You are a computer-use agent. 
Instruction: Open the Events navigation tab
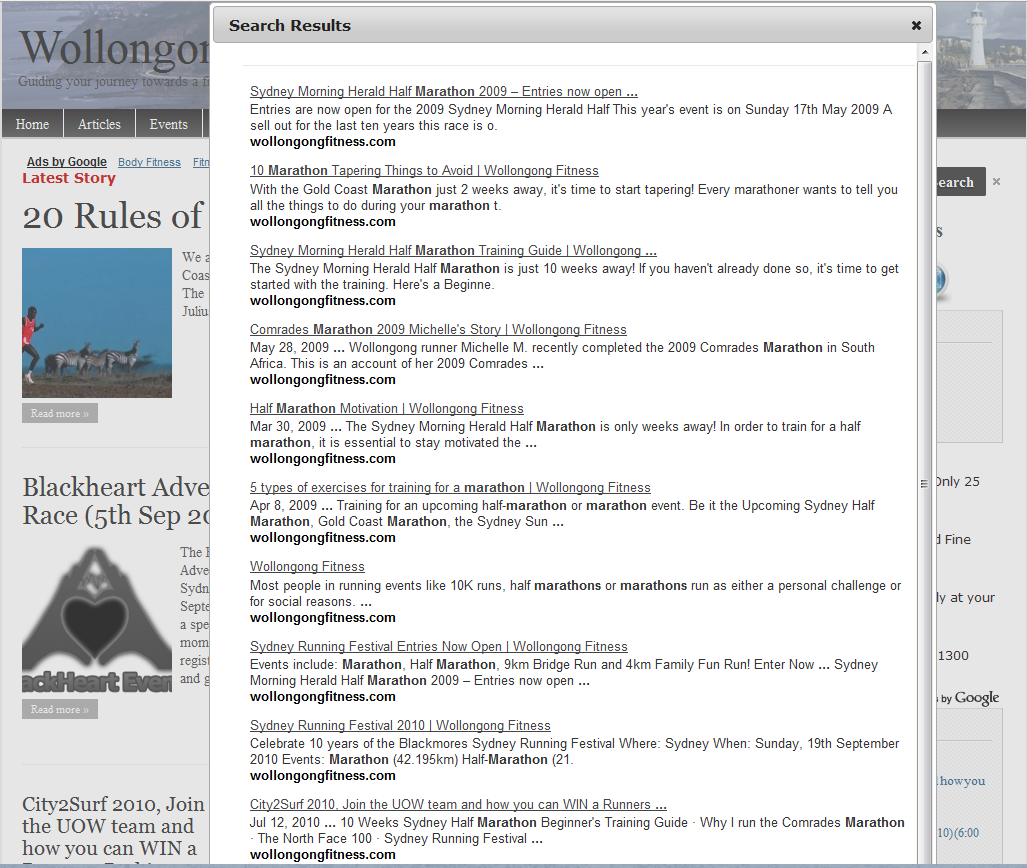point(168,124)
